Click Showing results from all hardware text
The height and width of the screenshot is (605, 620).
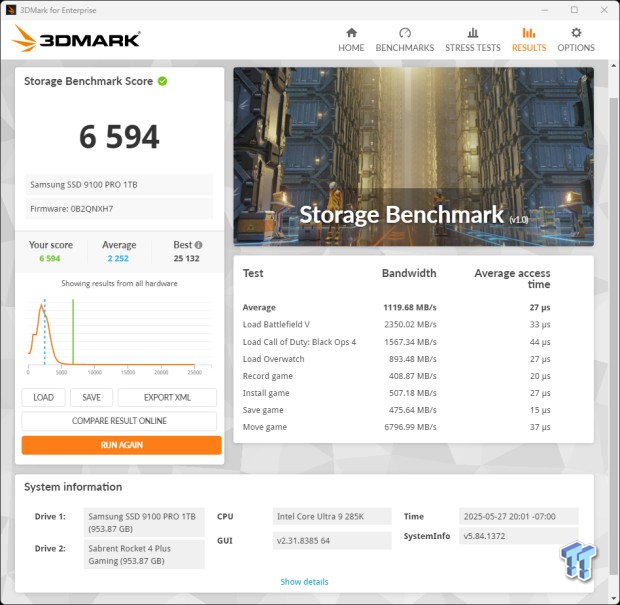pyautogui.click(x=119, y=284)
